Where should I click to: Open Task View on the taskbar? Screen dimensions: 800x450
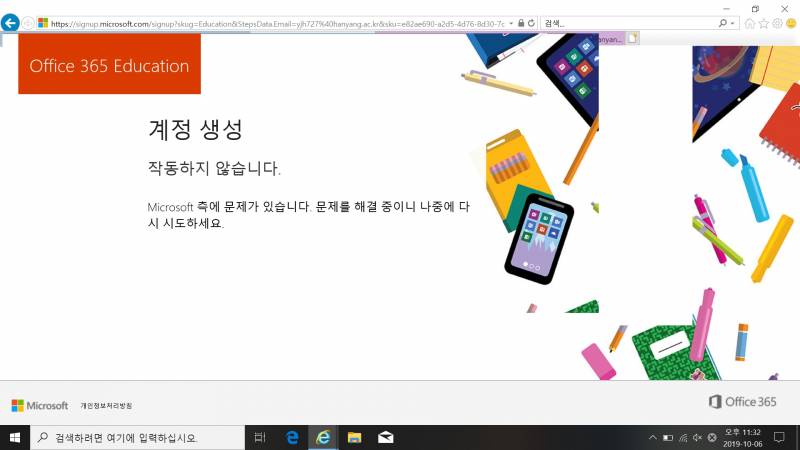[260, 437]
